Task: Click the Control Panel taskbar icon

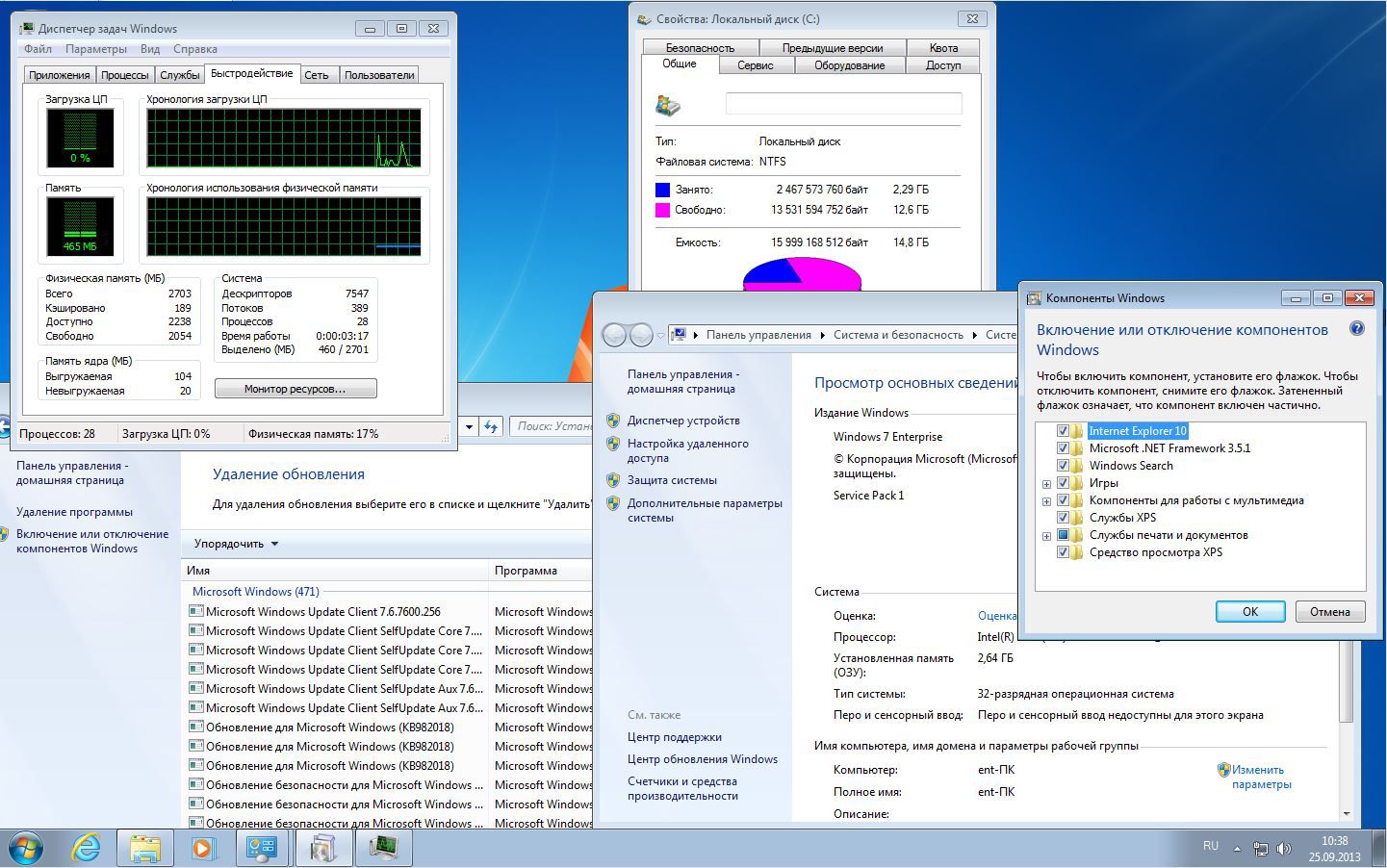Action: pos(262,848)
